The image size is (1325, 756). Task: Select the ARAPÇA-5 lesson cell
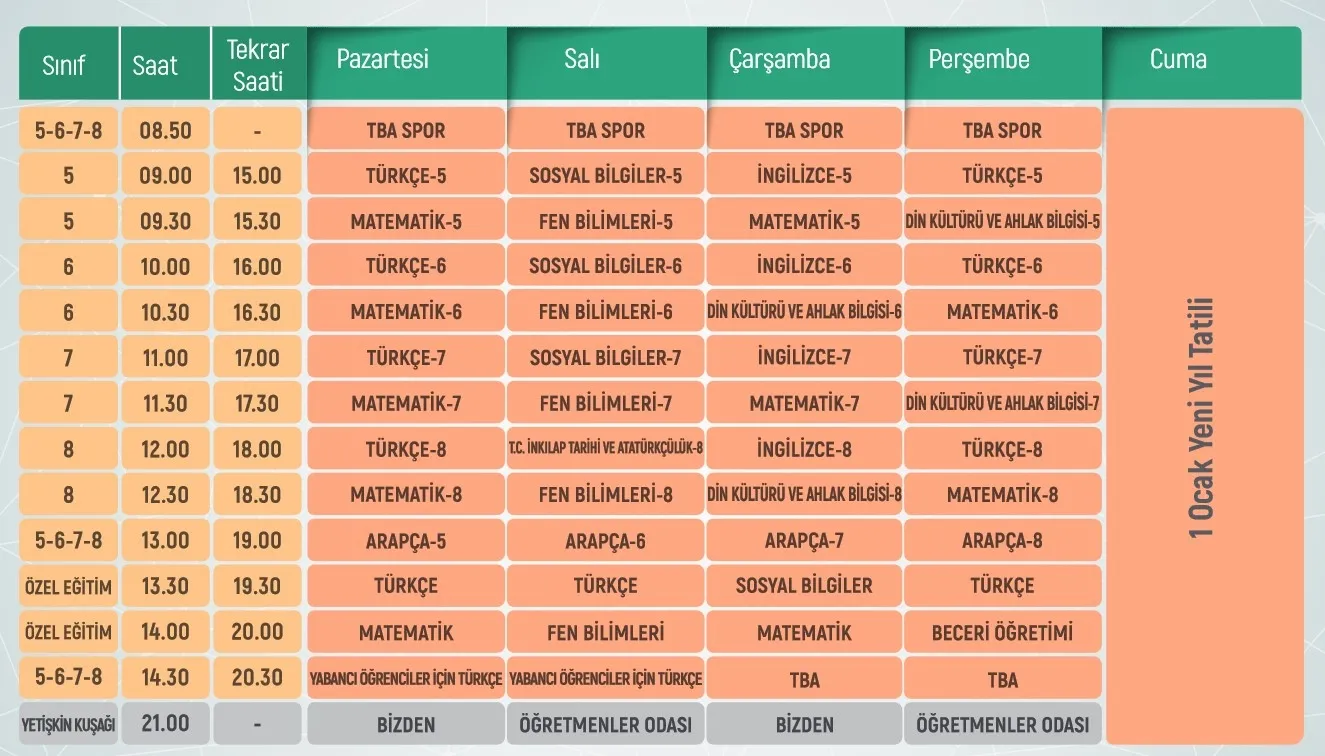tap(406, 541)
